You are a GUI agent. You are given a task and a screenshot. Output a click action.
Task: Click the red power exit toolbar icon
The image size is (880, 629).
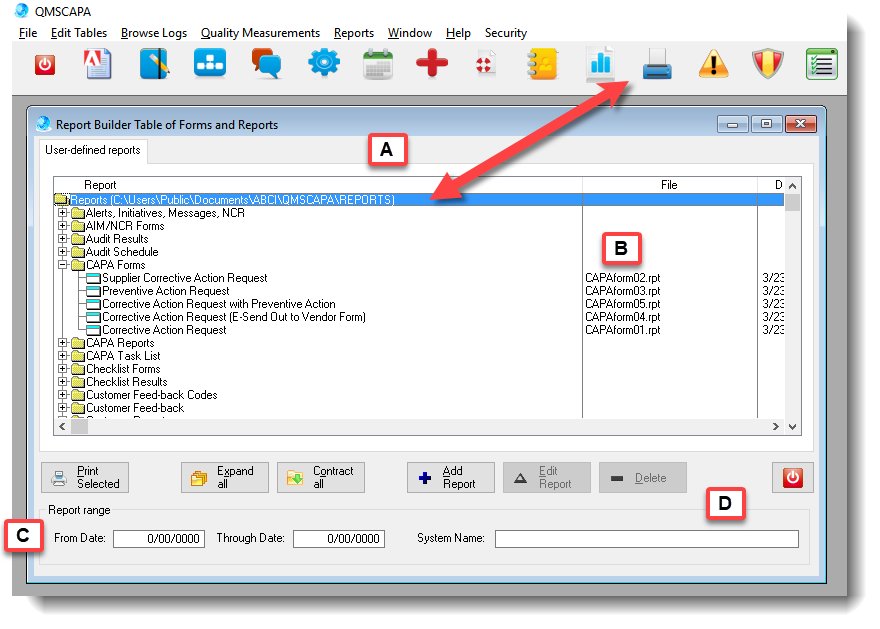[x=45, y=65]
